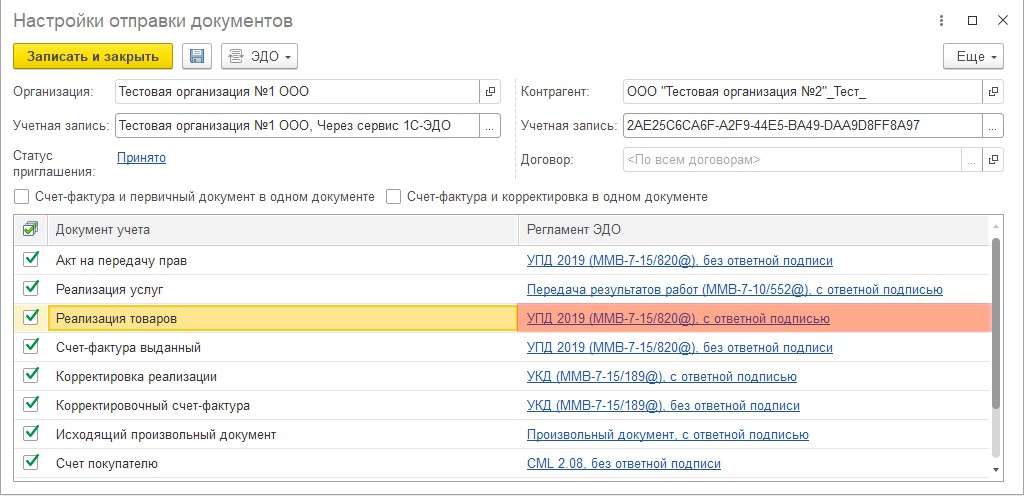Open the Принято invitation status link

coord(141,157)
